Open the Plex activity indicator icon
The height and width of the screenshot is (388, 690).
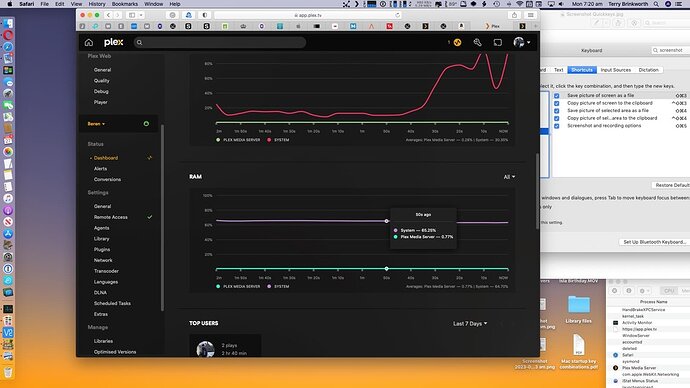tap(458, 42)
